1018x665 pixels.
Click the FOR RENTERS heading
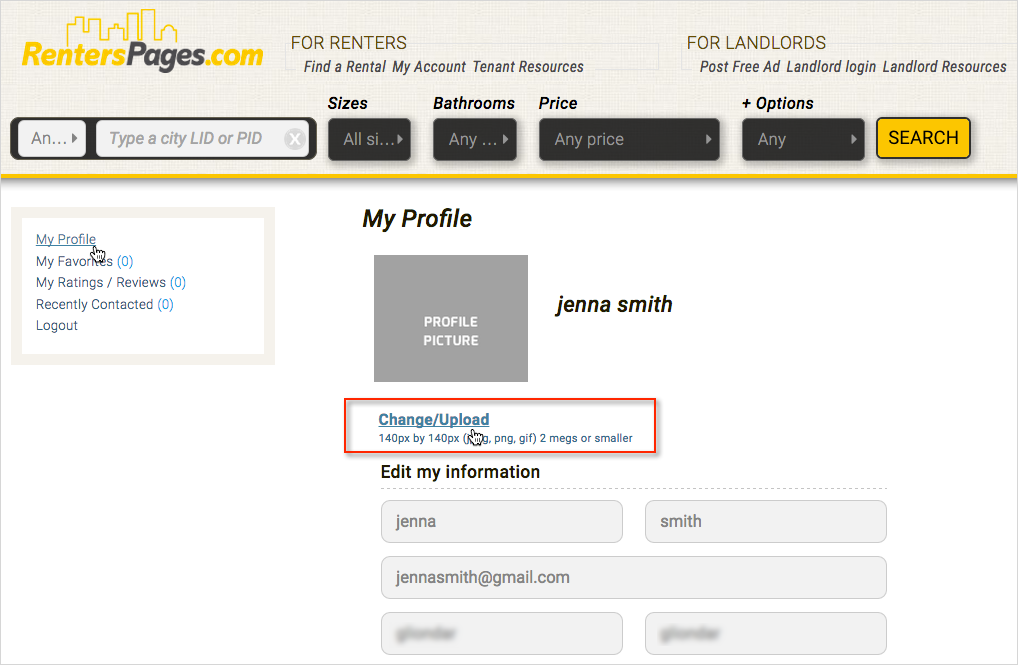[349, 43]
